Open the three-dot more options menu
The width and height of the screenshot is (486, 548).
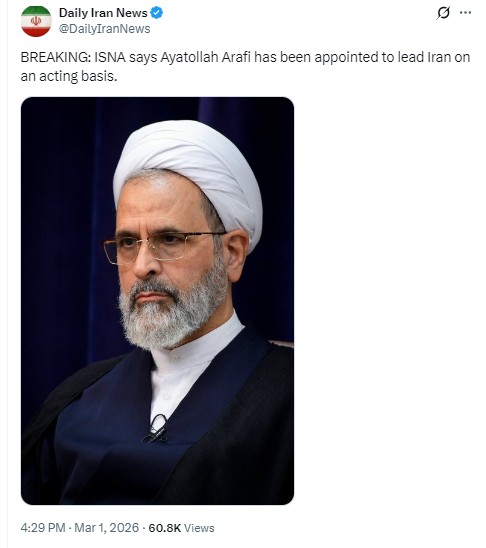coord(465,13)
